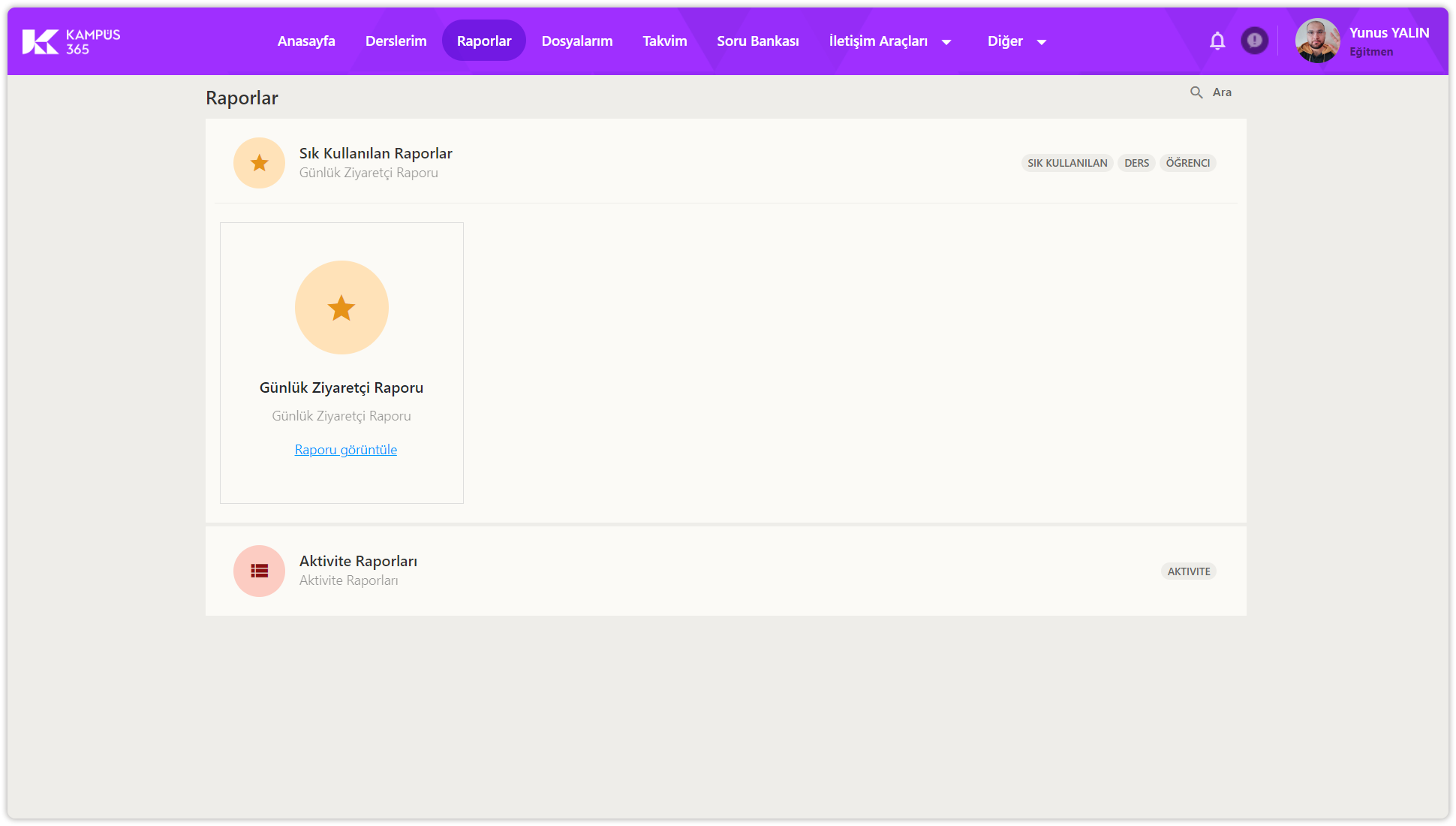Click the Ara search field
The height and width of the screenshot is (826, 1456).
[1222, 92]
